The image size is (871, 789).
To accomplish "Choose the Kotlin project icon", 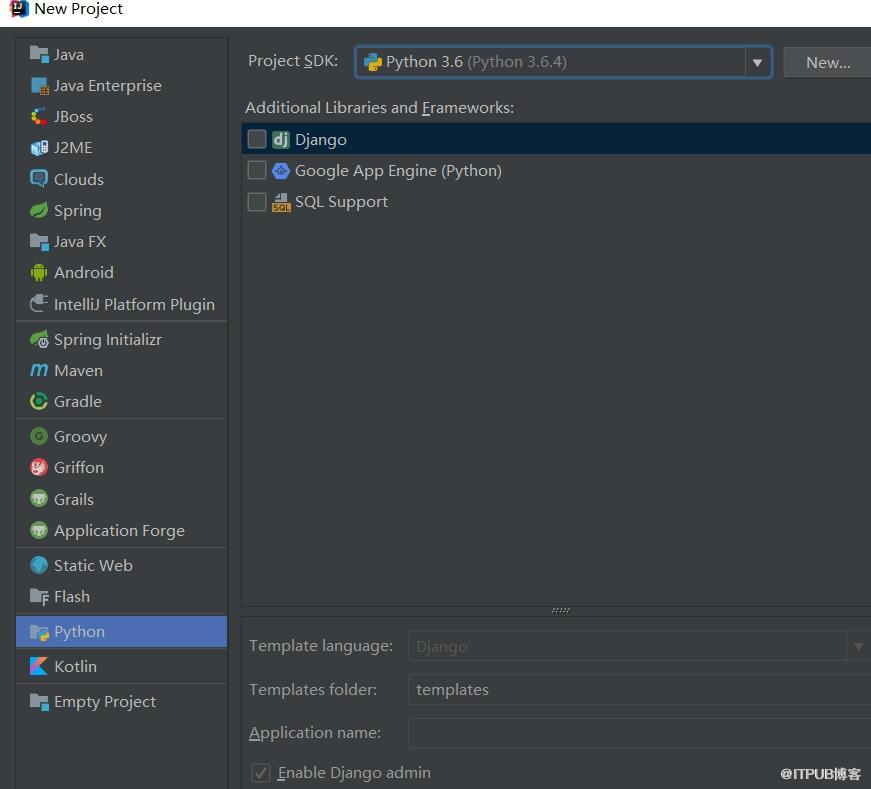I will point(39,666).
